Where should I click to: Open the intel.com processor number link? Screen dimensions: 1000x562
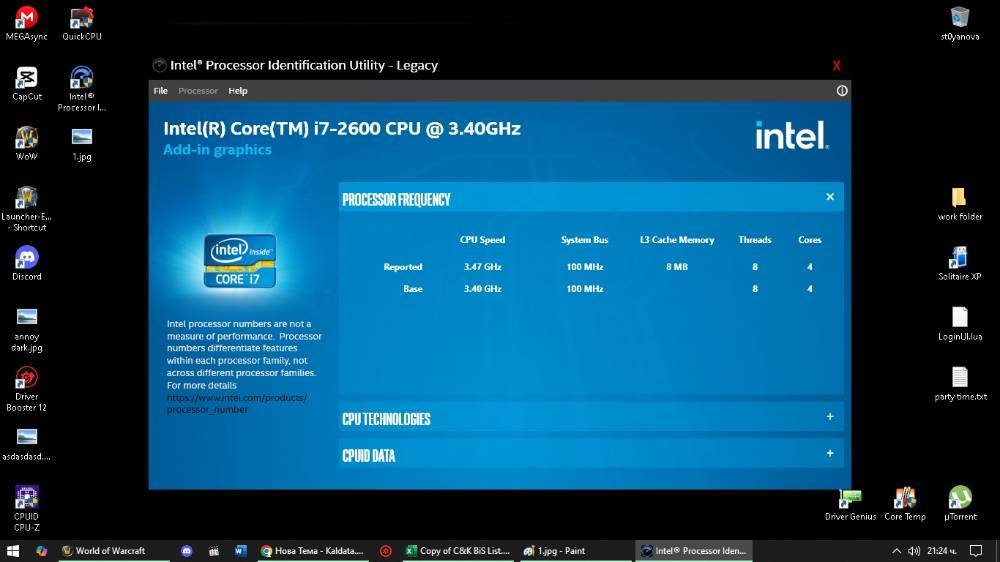point(237,404)
